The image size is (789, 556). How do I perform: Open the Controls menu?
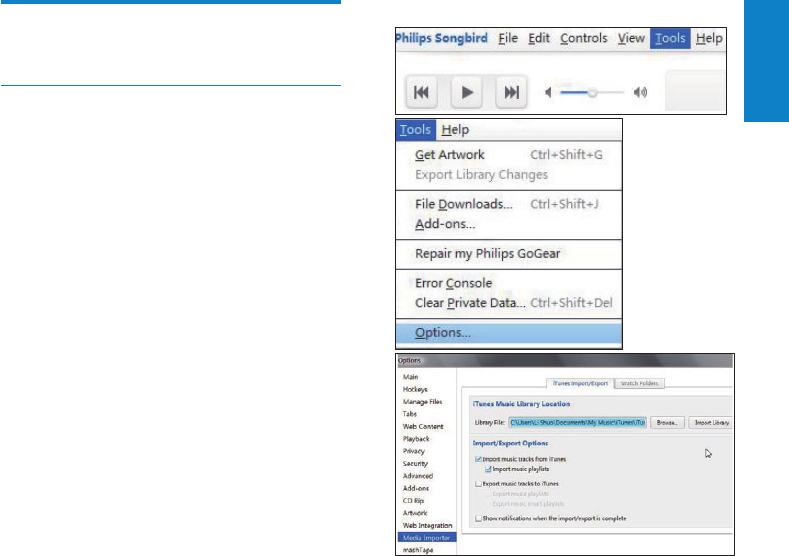[584, 38]
